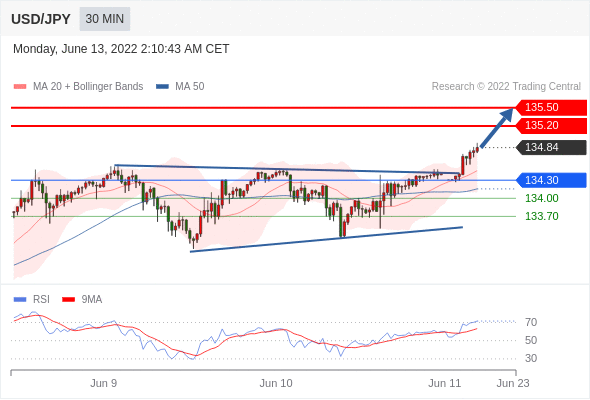Viewport: 590px width, 400px height.
Task: Click the Research © 2022 Trading Central credit
Action: point(506,87)
